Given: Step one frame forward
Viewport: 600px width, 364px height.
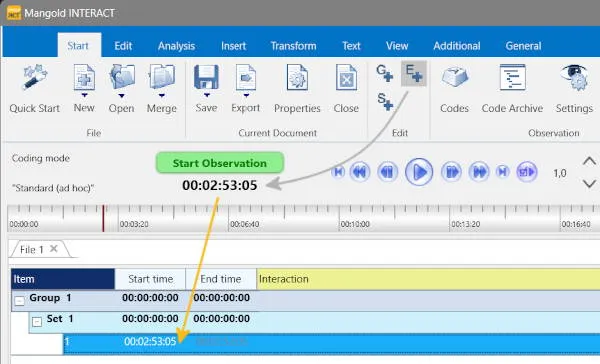Looking at the screenshot, I should click(x=452, y=172).
